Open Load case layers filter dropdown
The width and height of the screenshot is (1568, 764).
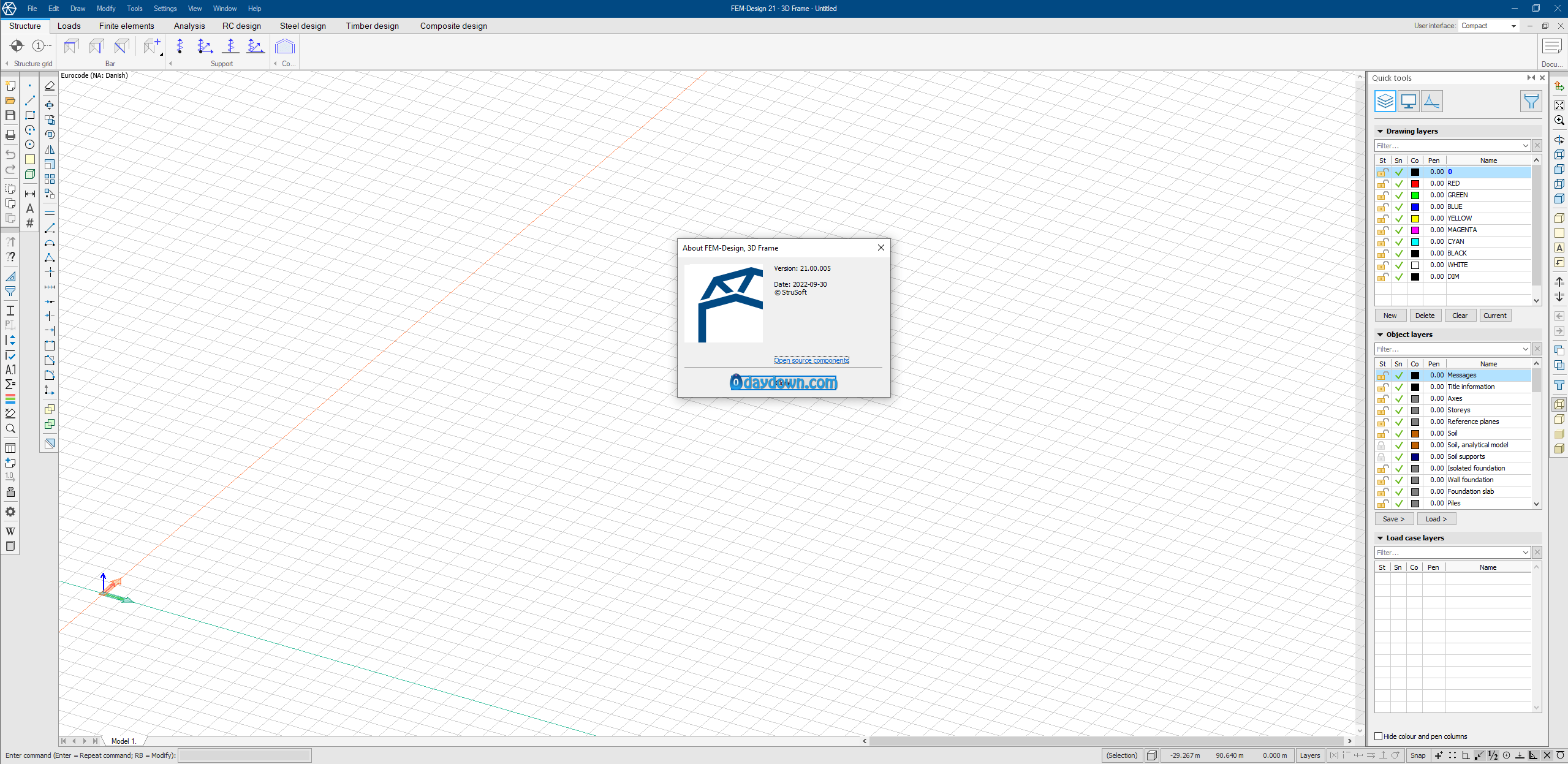tap(1525, 553)
